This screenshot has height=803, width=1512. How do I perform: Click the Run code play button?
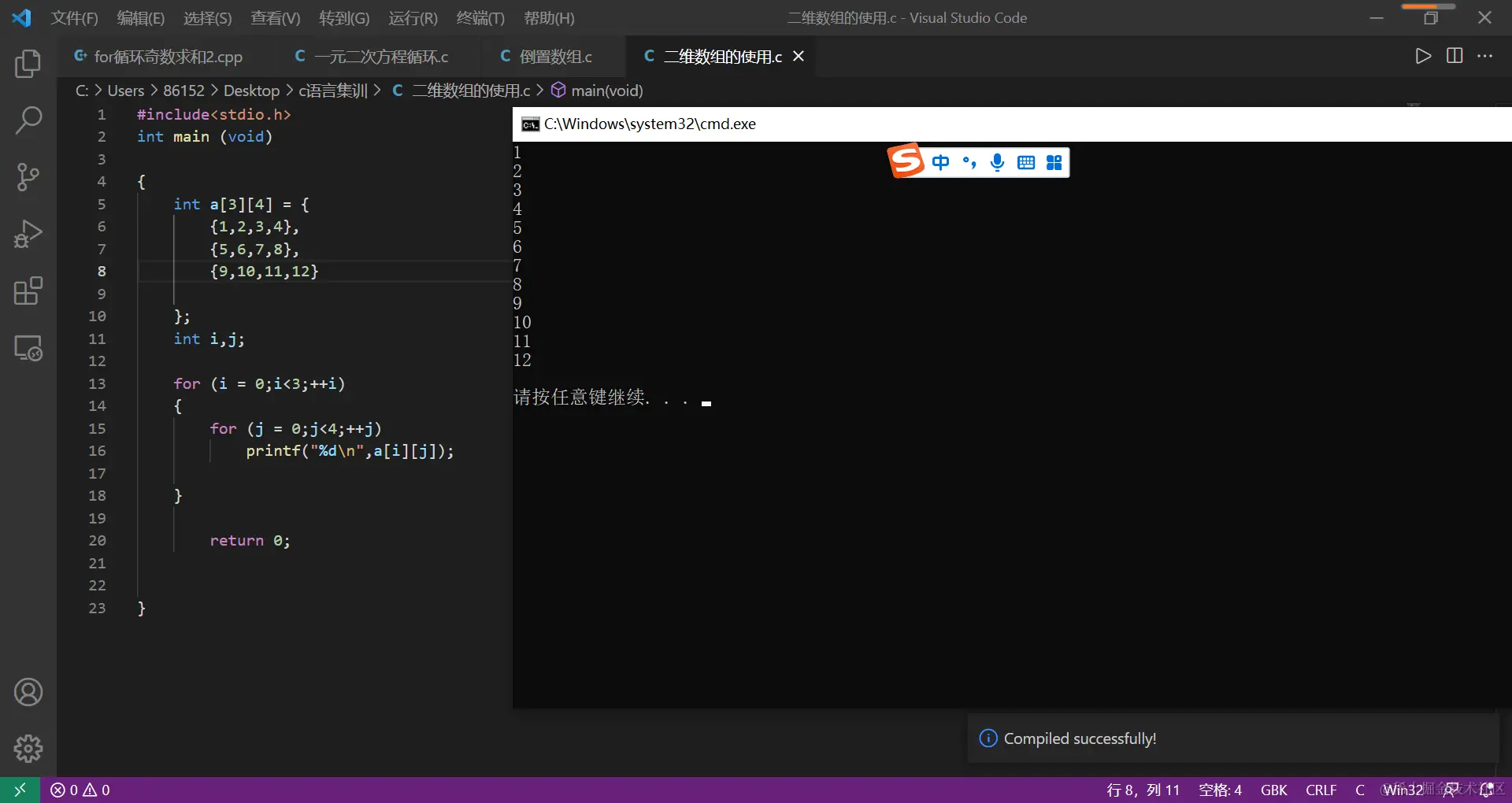(x=1423, y=56)
